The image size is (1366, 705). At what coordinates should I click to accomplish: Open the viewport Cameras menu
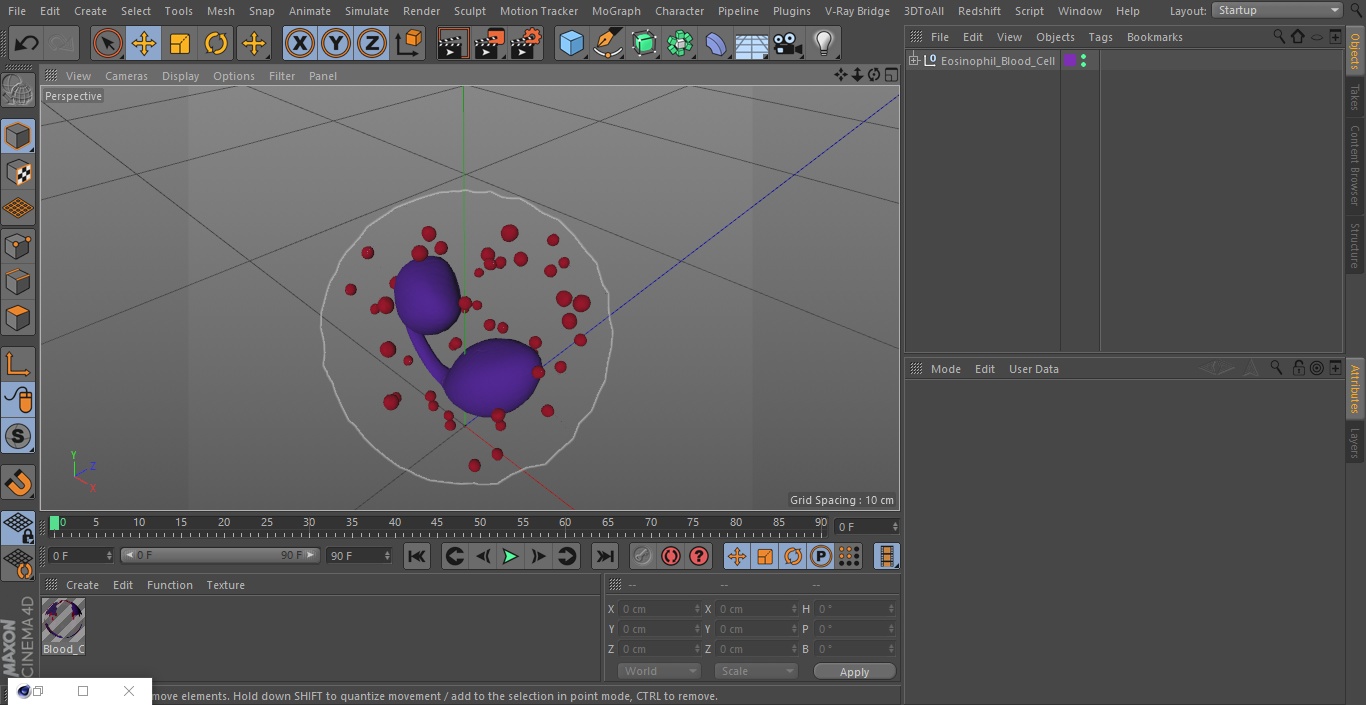(127, 76)
